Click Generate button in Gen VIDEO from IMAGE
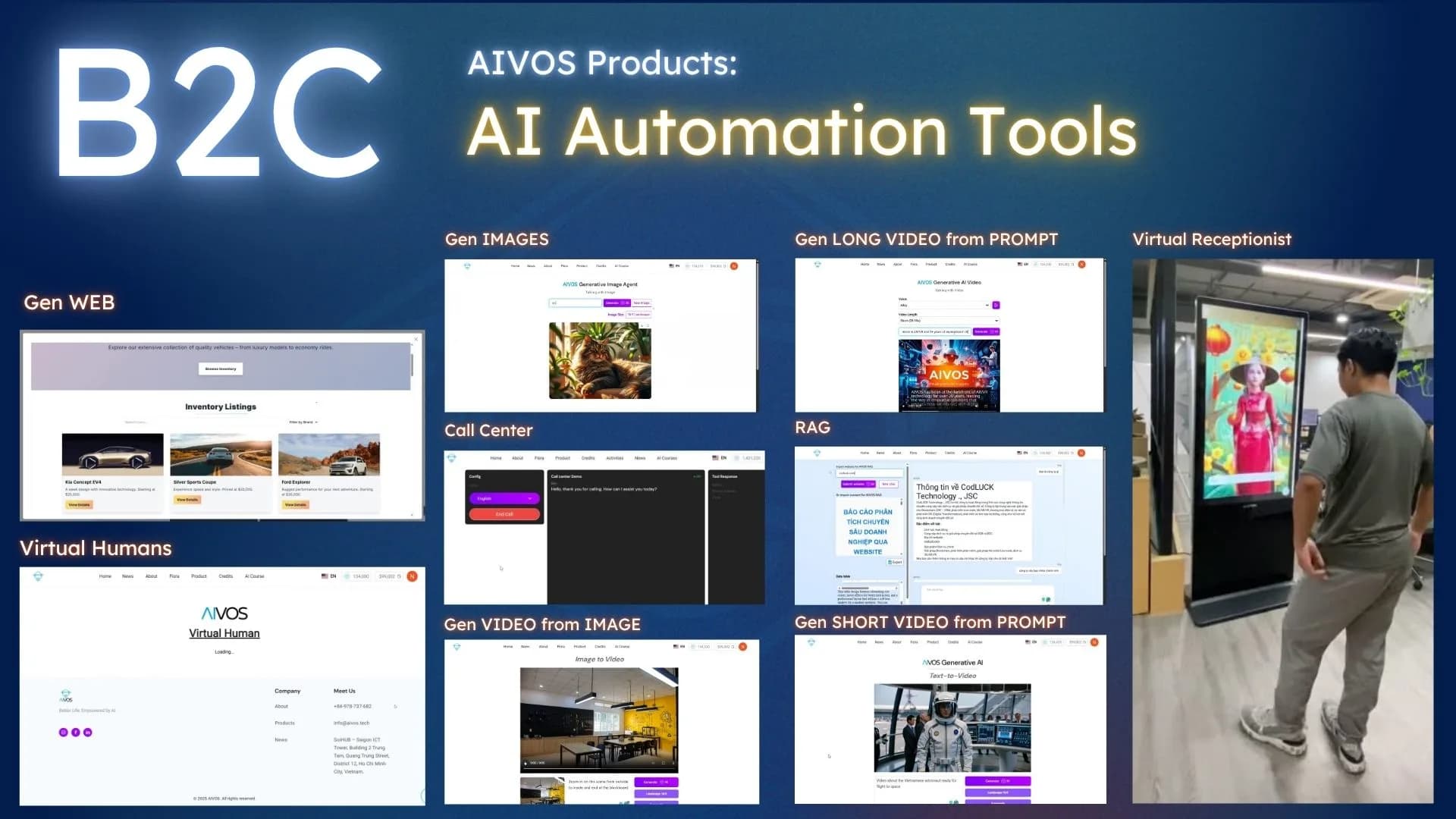Screen dimensions: 1456x819 tap(657, 782)
